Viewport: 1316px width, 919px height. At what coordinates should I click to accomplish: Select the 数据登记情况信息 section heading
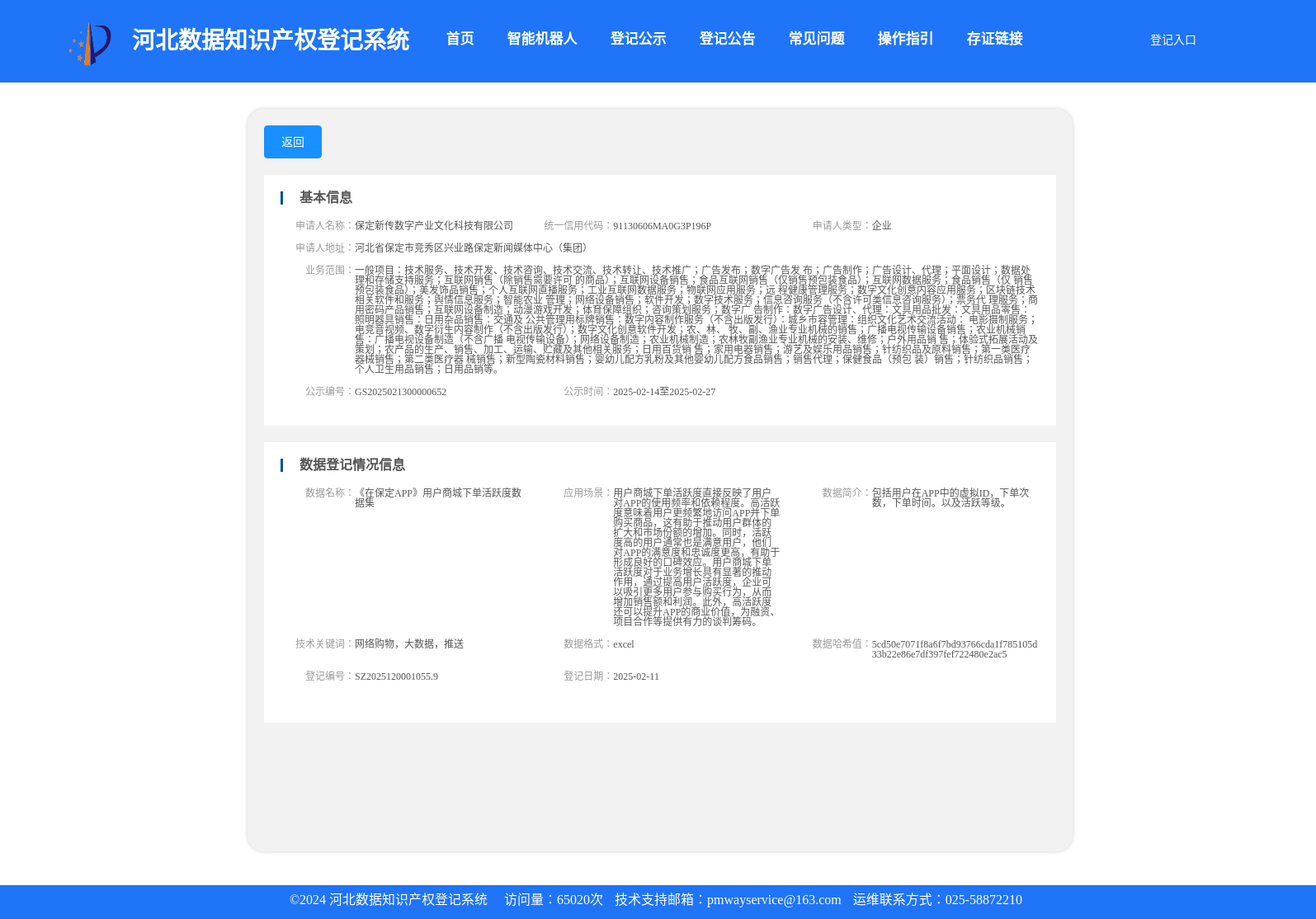(352, 464)
